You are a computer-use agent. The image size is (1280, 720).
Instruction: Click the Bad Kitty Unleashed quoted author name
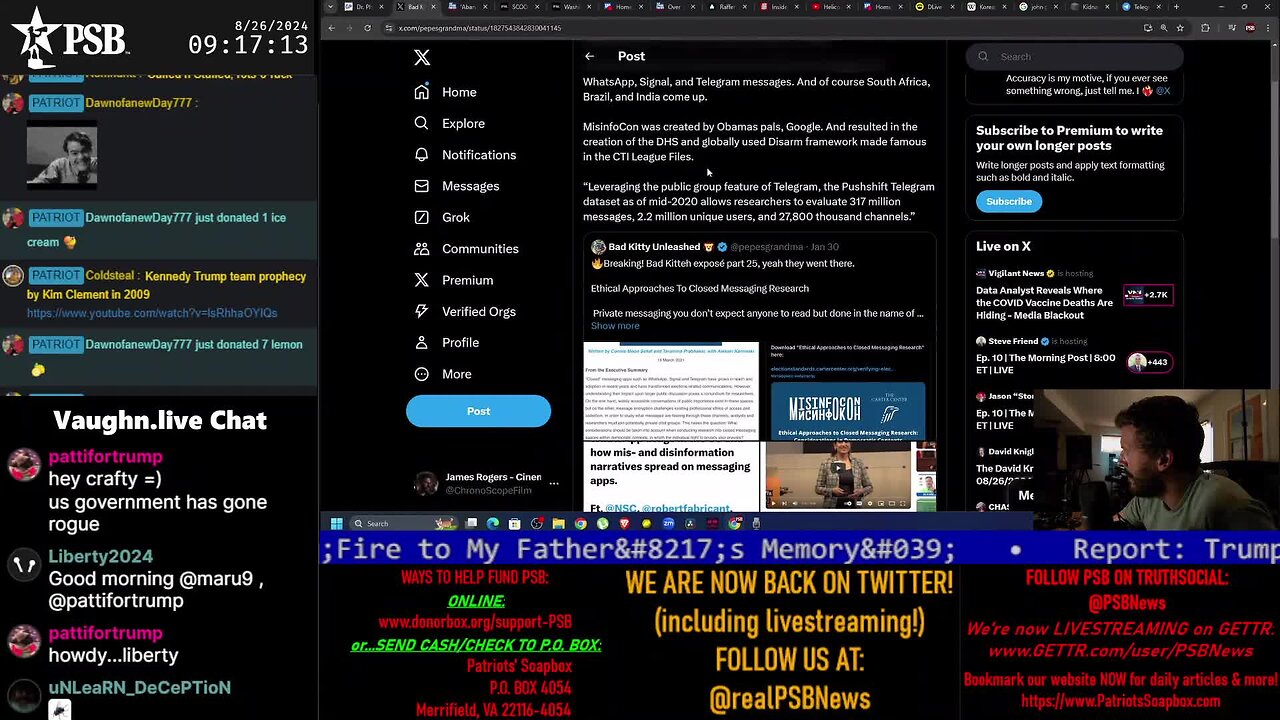click(x=654, y=247)
